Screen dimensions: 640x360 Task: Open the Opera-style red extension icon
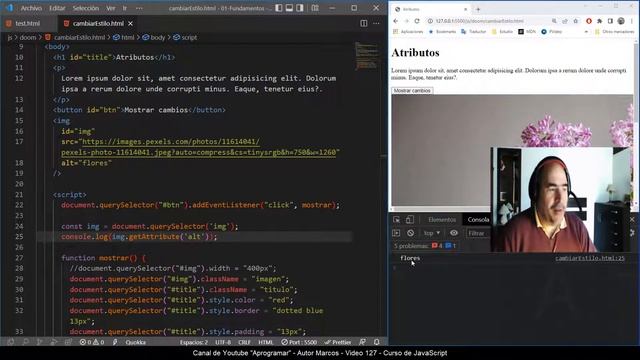click(x=589, y=21)
